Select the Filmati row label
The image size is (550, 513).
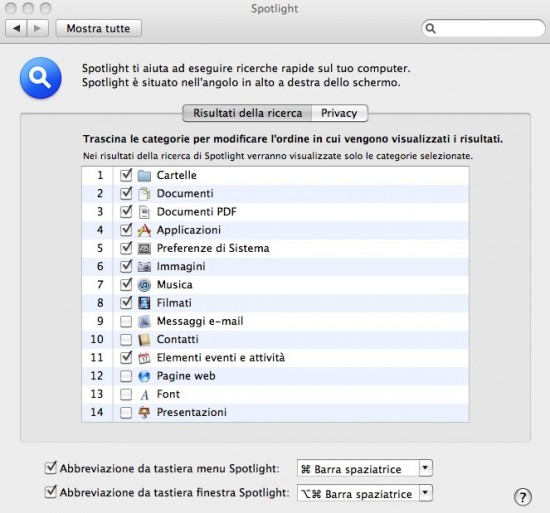click(x=174, y=303)
